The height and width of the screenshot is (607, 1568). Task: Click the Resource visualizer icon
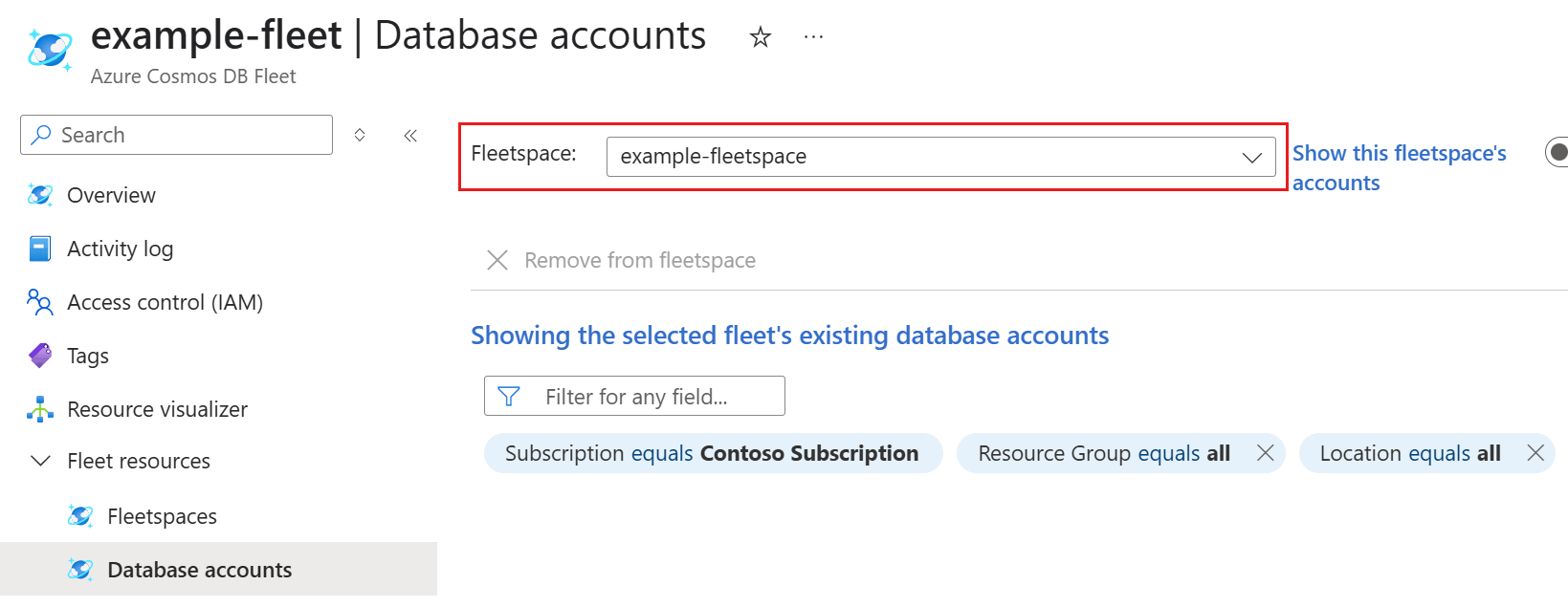[40, 410]
